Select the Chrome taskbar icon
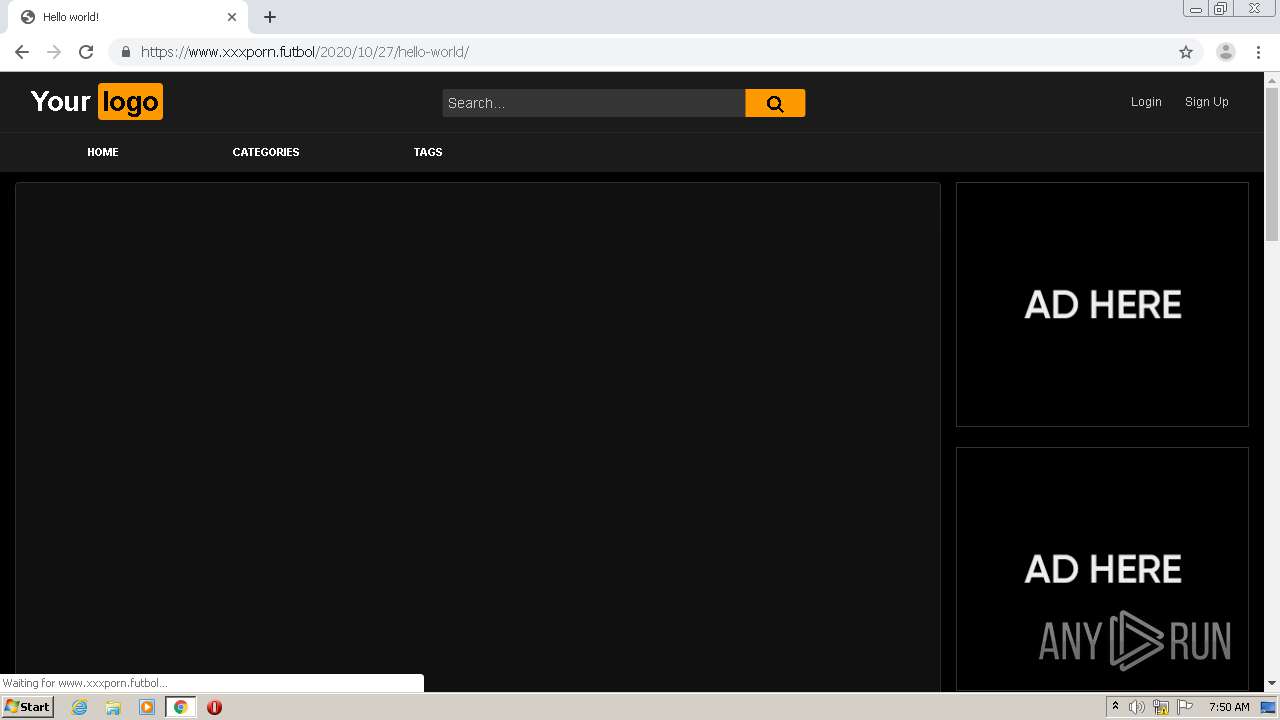 tap(180, 707)
